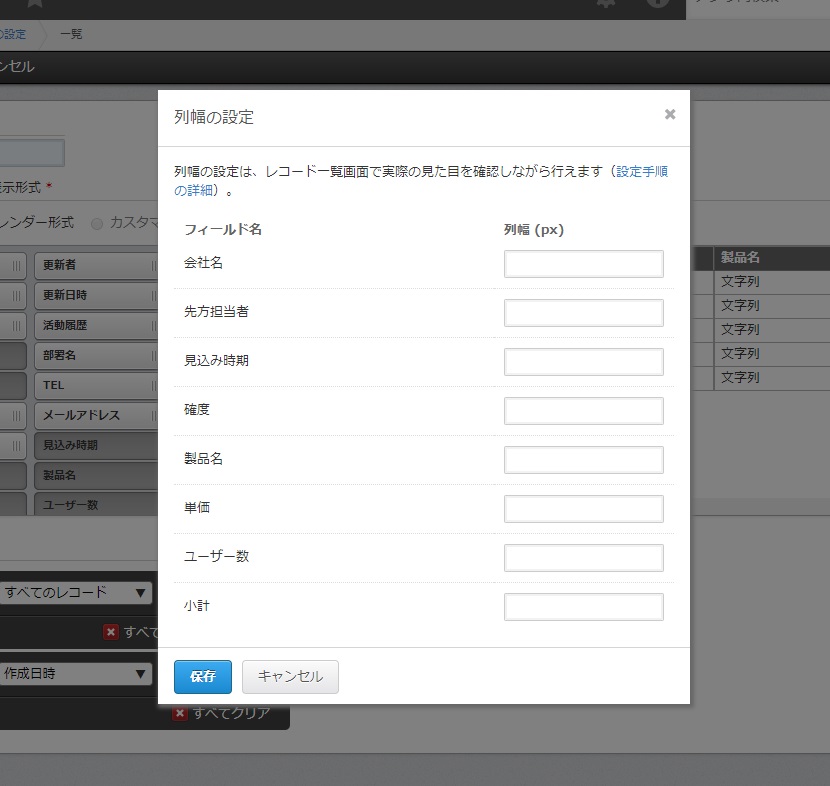Select the 製品名 field item in background list
Viewport: 830px width, 786px height.
click(96, 475)
